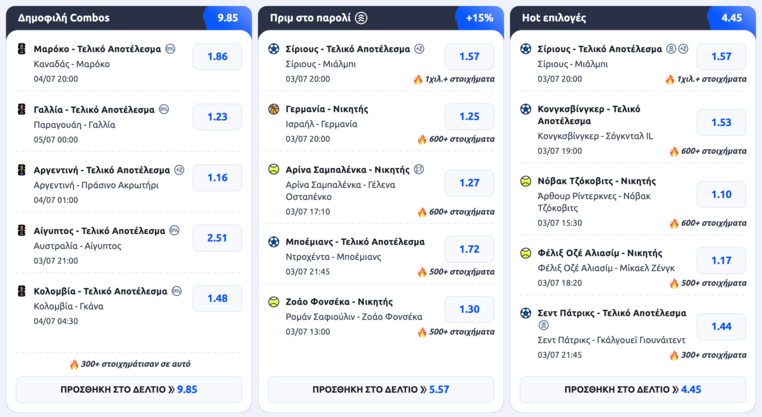The height and width of the screenshot is (417, 762).
Task: Click tennis ball icon beside Ζοάο Φονσέκα
Action: coord(274,302)
